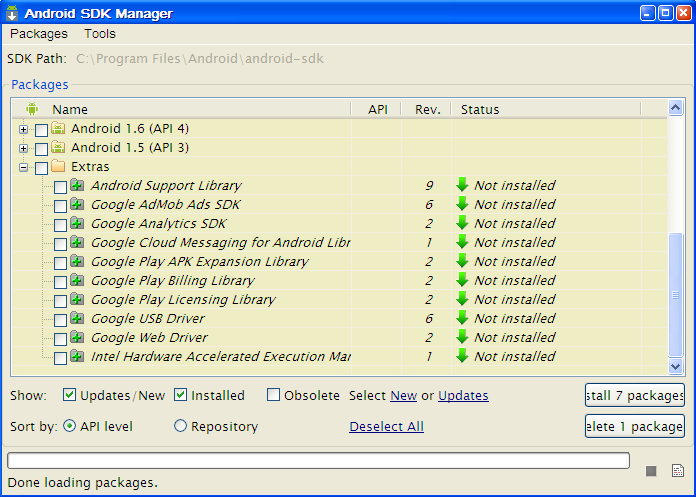
Task: Enable the Obsolete show filter
Action: 273,394
